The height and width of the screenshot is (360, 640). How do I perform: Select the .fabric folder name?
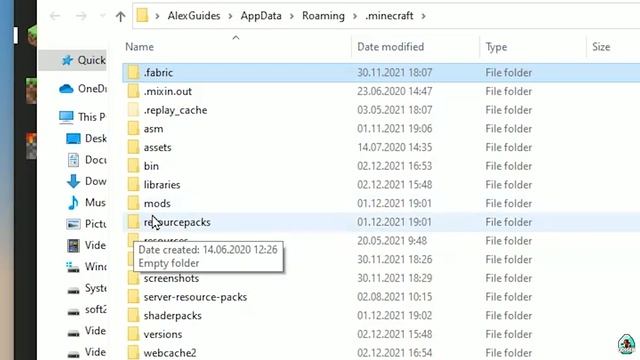(x=158, y=73)
